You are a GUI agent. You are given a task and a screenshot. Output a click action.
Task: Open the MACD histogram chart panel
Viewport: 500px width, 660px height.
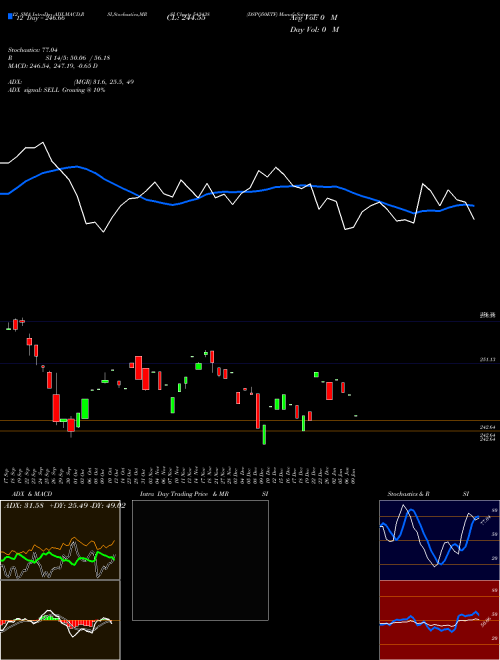60,620
